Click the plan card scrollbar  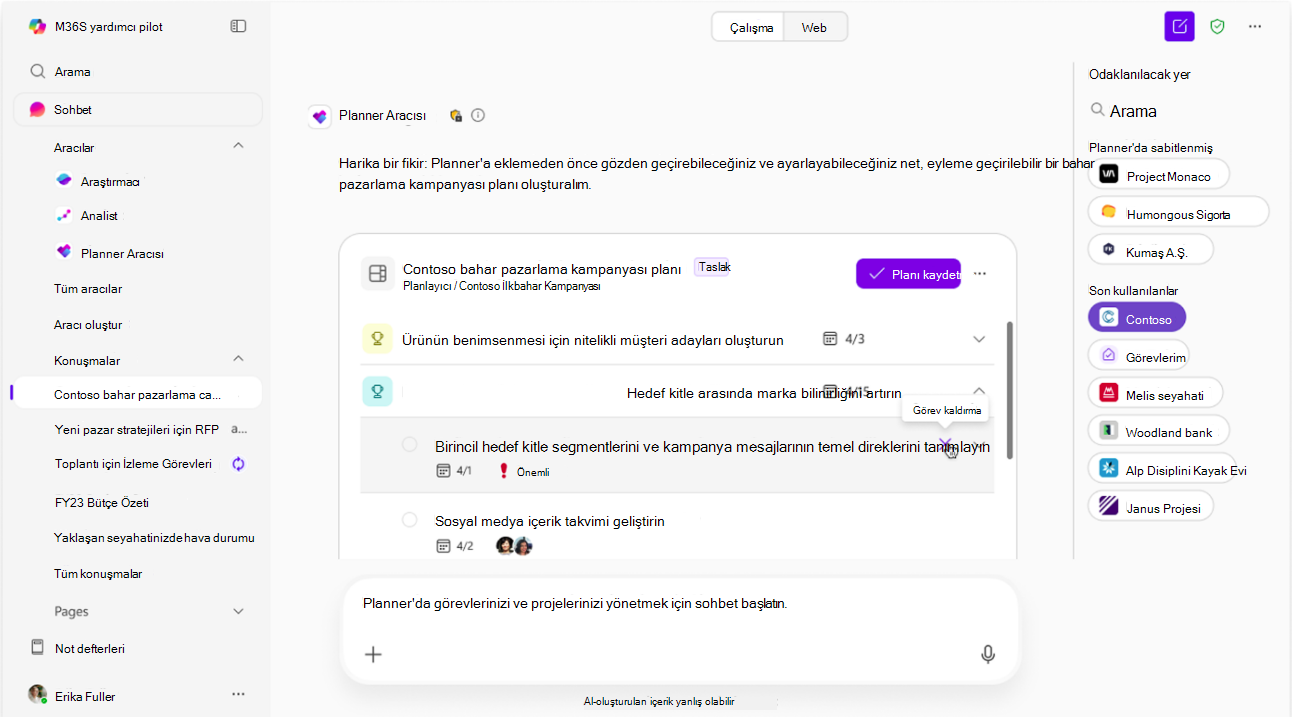click(x=1010, y=390)
